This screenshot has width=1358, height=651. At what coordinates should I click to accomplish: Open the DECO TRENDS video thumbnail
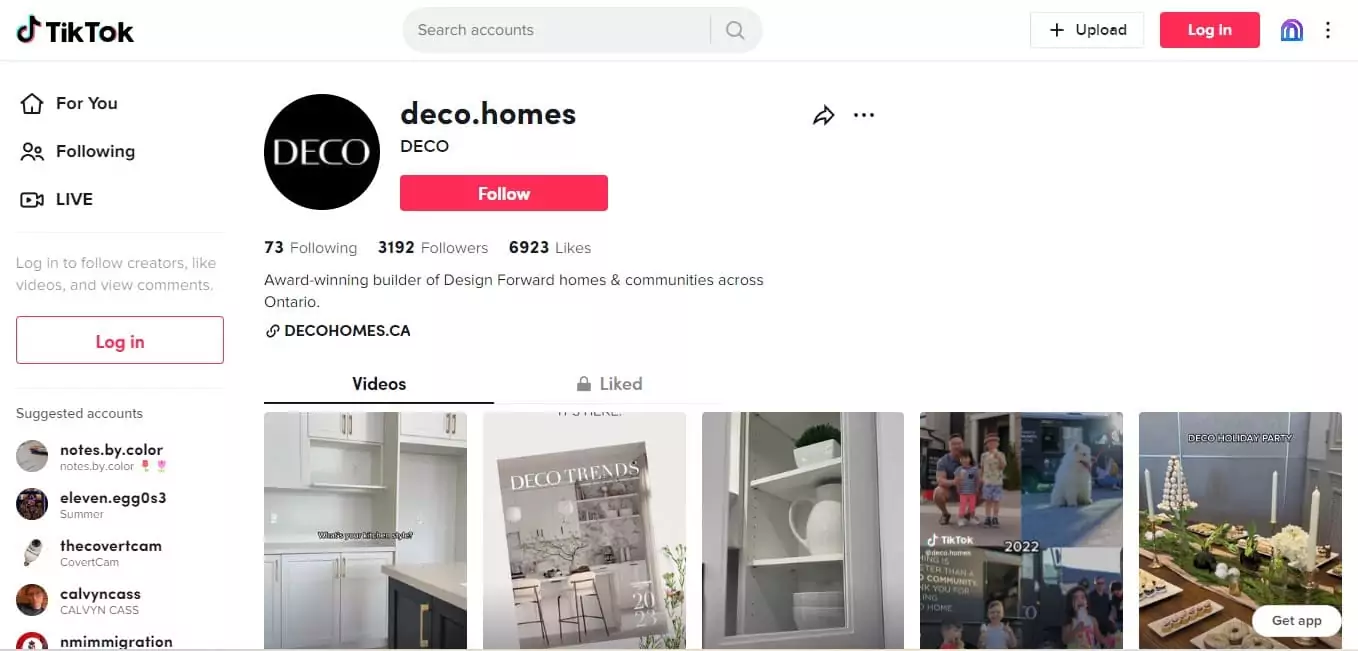click(584, 531)
